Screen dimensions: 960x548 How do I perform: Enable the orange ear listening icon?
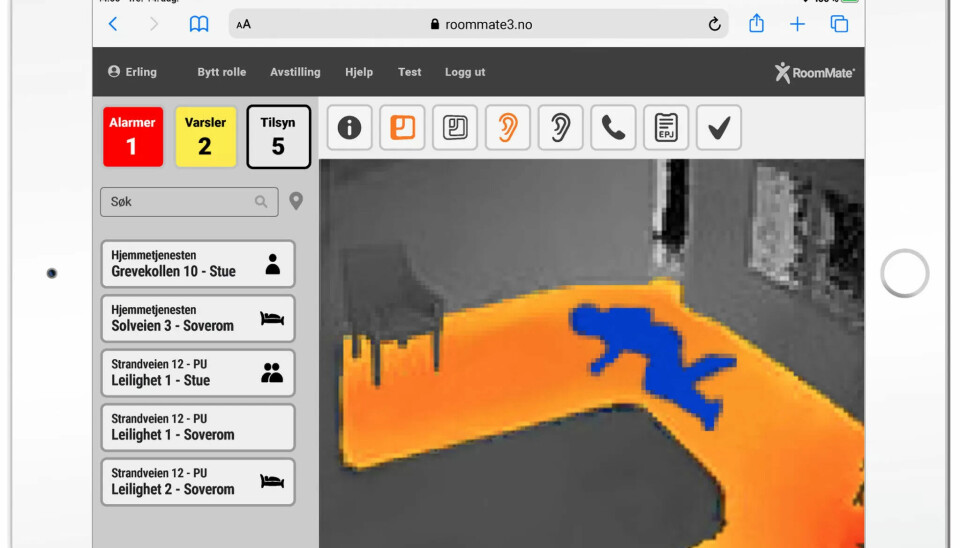[508, 128]
